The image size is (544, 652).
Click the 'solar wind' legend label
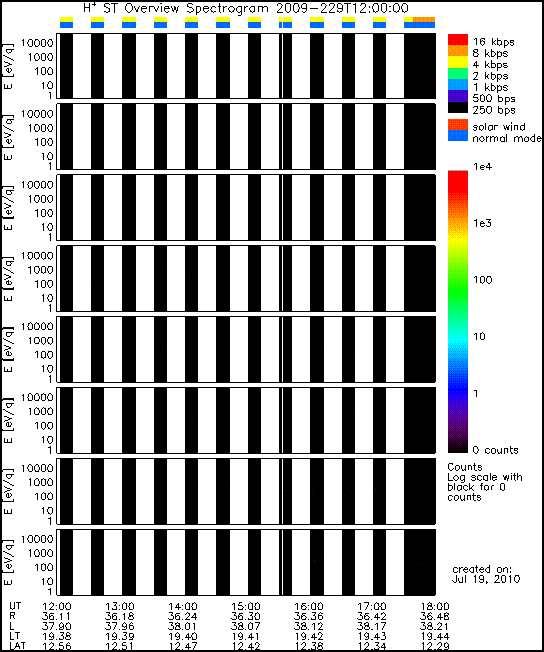[499, 126]
